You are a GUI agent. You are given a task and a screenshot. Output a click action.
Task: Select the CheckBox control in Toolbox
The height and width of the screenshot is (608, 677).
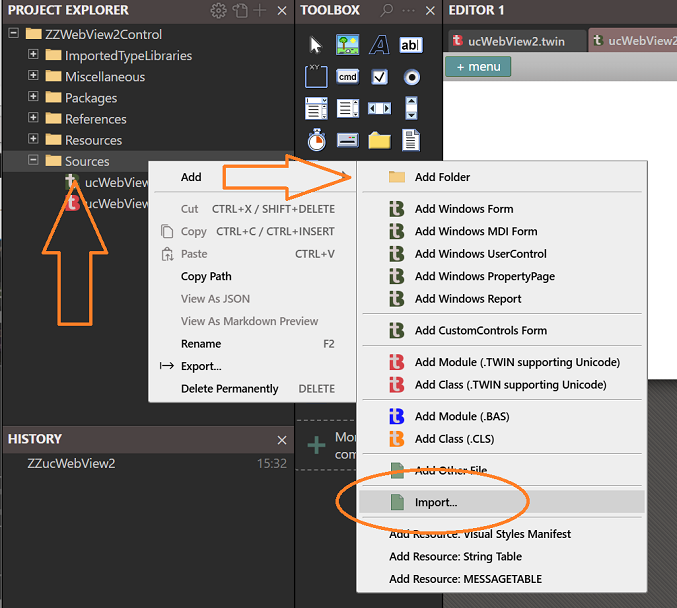pyautogui.click(x=379, y=77)
